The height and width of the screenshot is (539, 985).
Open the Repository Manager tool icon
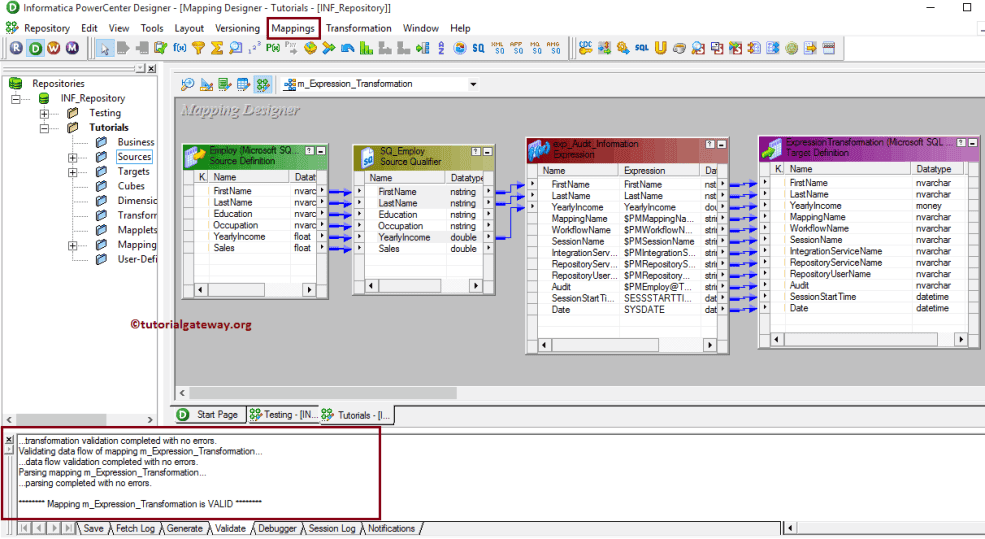[16, 48]
